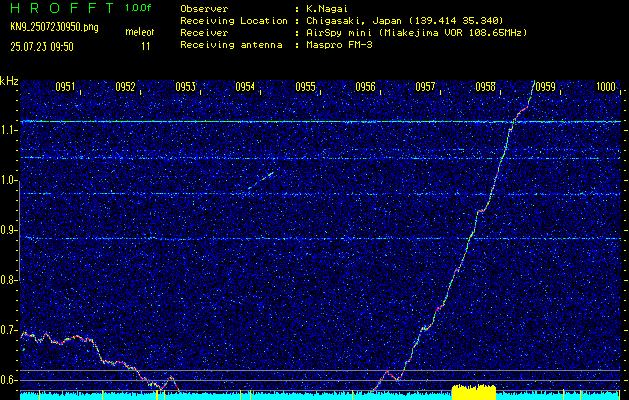Click the 0.6 kHz axis label
Screen dimensions: 629x400
pyautogui.click(x=9, y=380)
